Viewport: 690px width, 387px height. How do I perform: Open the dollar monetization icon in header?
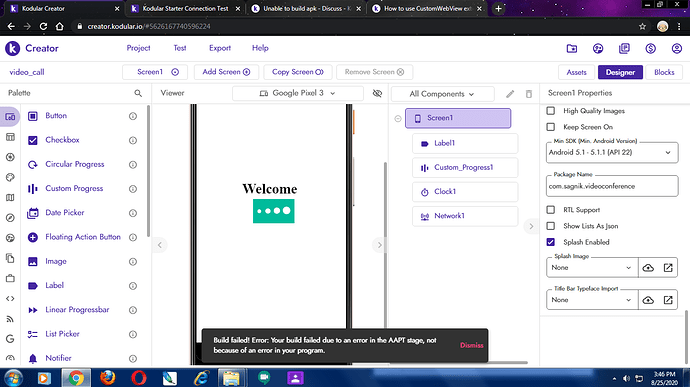(x=650, y=48)
